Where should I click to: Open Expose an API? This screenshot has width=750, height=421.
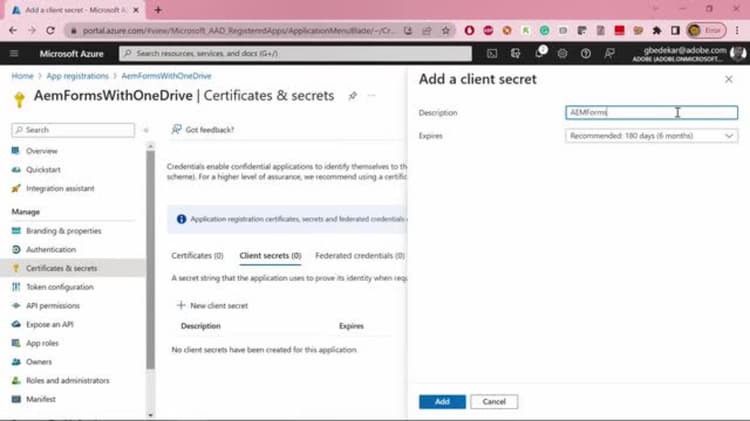pos(49,324)
